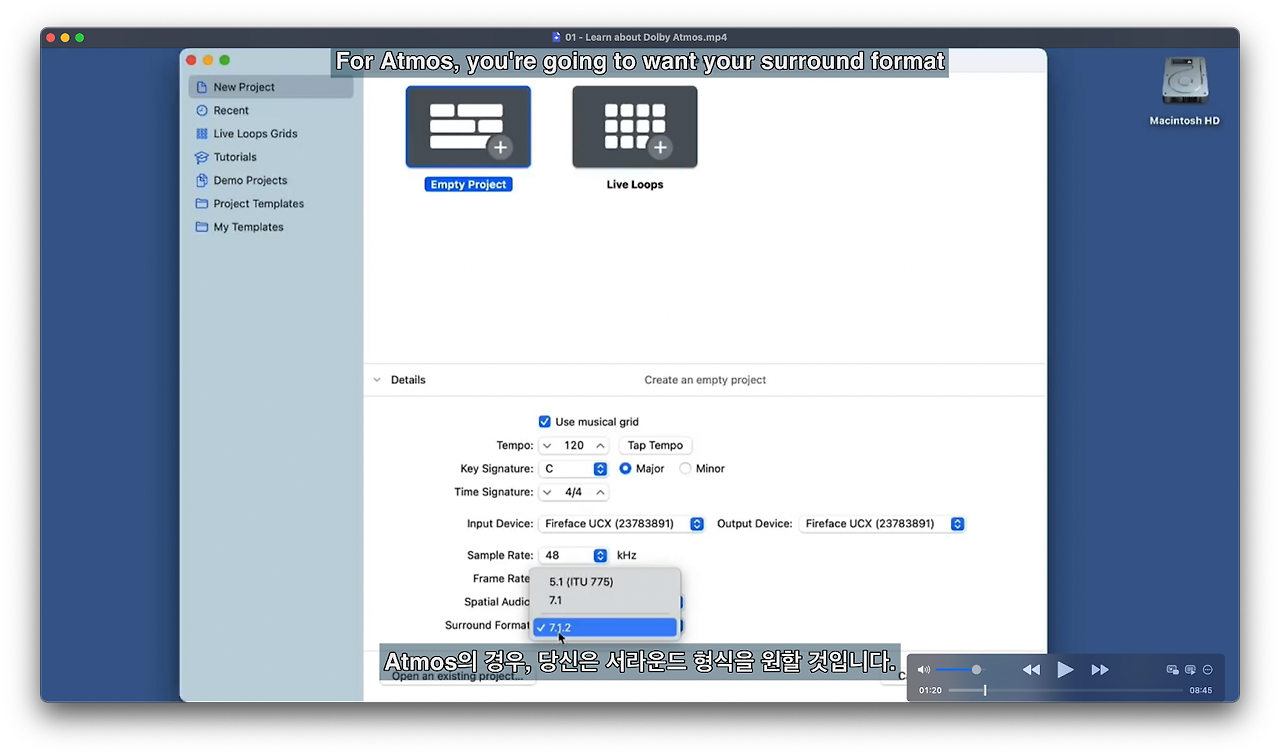The width and height of the screenshot is (1280, 756).
Task: Open the player more options icon
Action: coord(1208,670)
